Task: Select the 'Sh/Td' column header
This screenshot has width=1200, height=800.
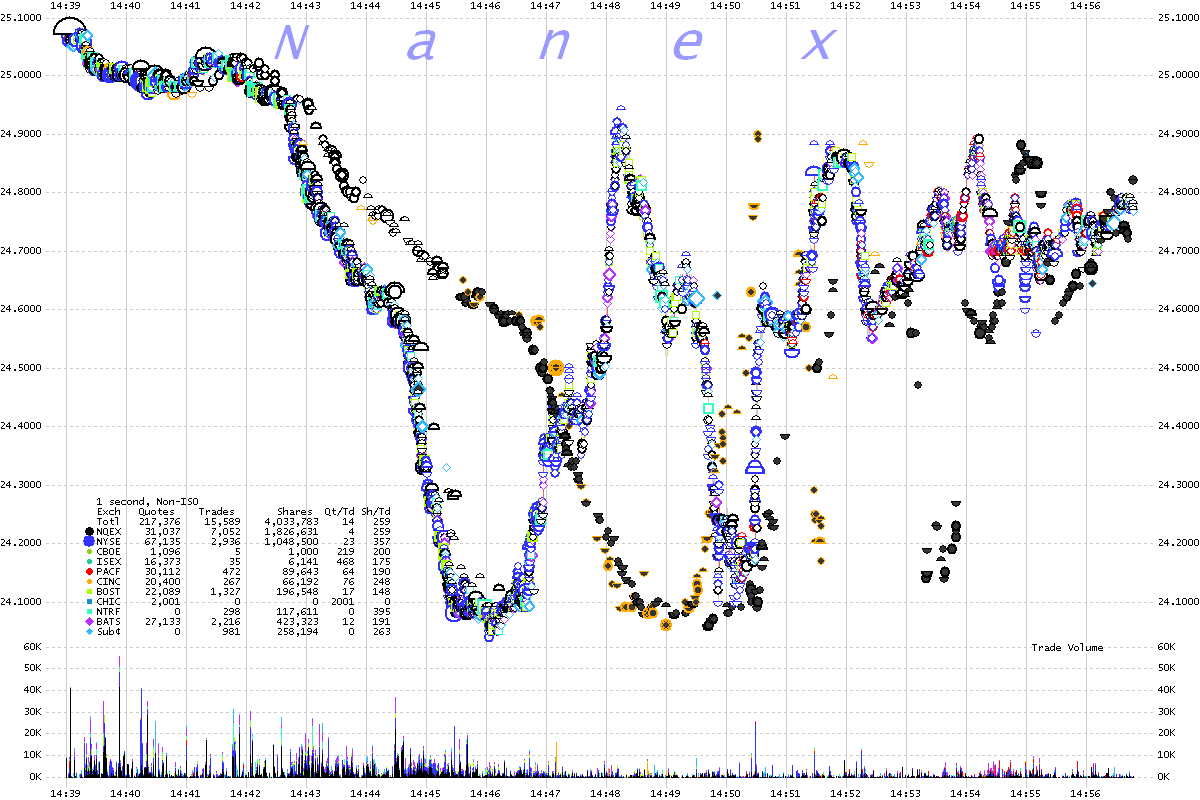Action: tap(376, 511)
